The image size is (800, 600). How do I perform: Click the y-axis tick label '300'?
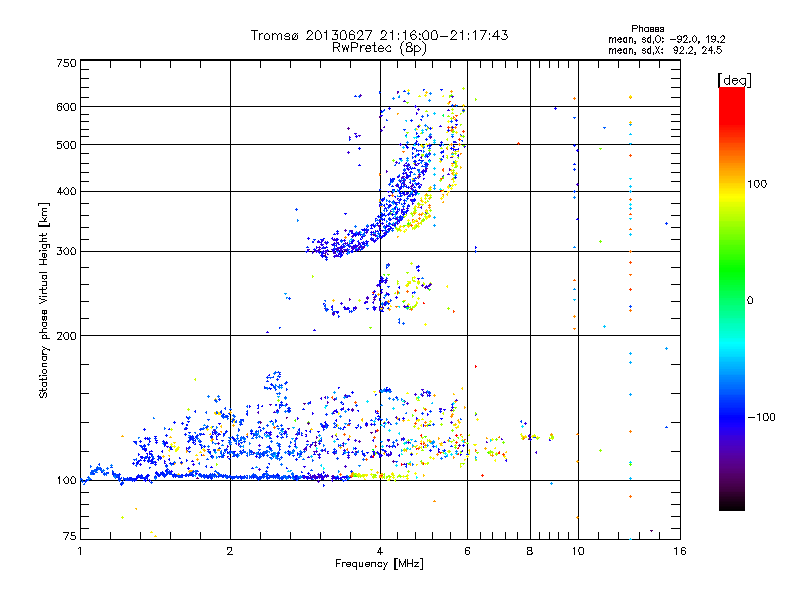[x=66, y=252]
